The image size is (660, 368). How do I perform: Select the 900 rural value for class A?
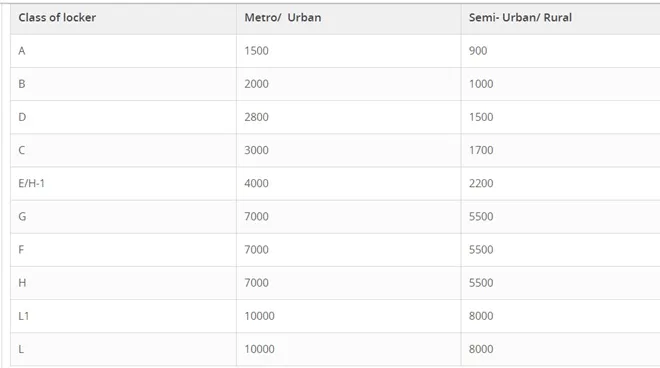tap(478, 51)
